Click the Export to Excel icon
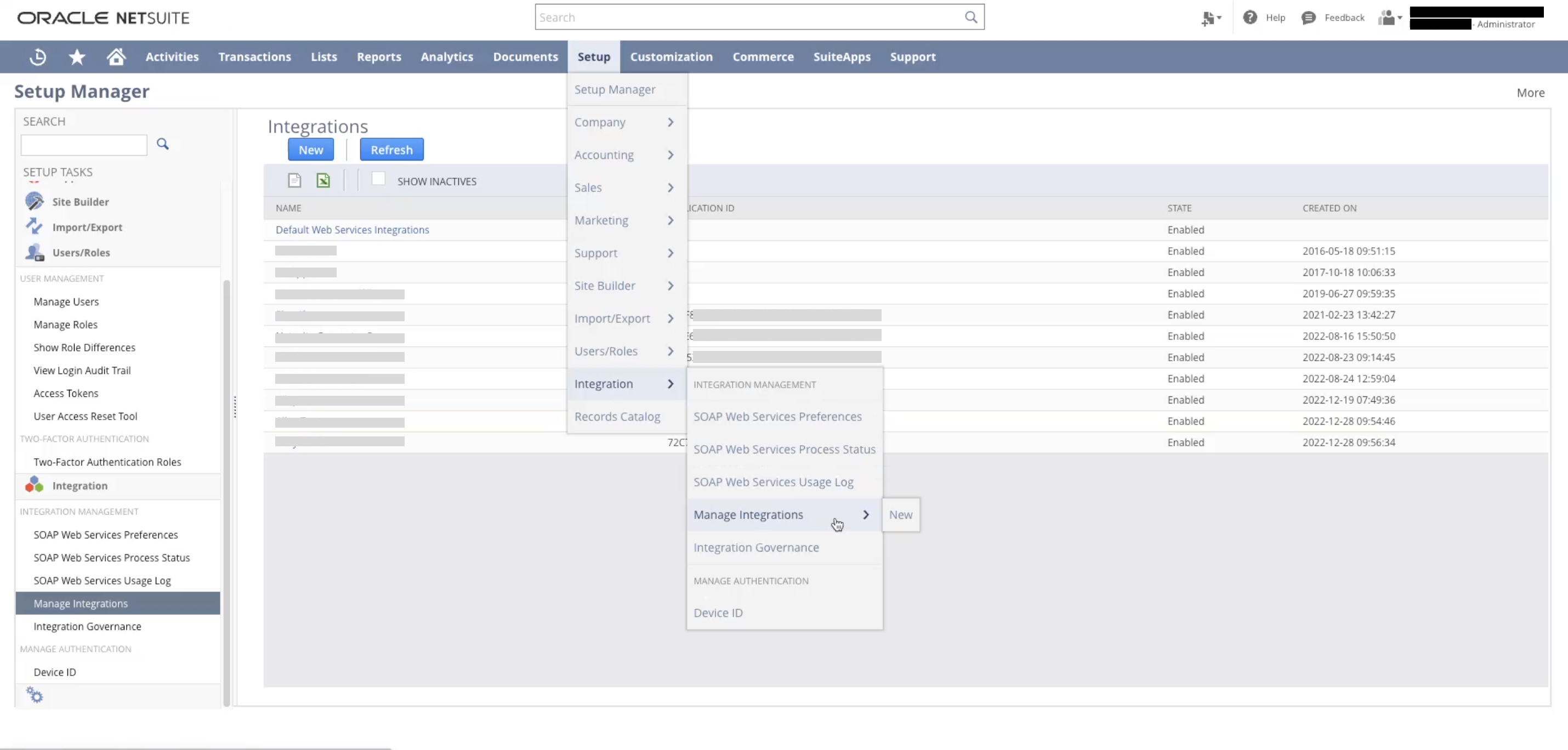Screen dimensions: 1568x750 [x=323, y=181]
